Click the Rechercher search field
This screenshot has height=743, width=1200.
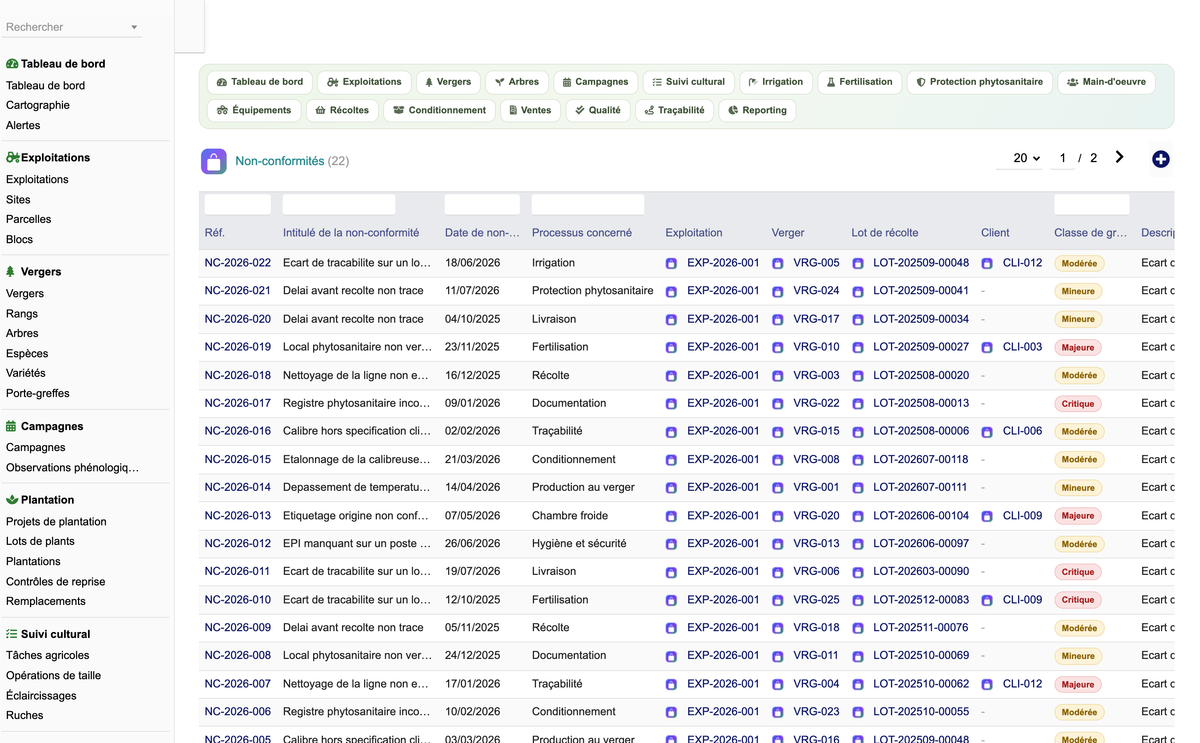[72, 27]
